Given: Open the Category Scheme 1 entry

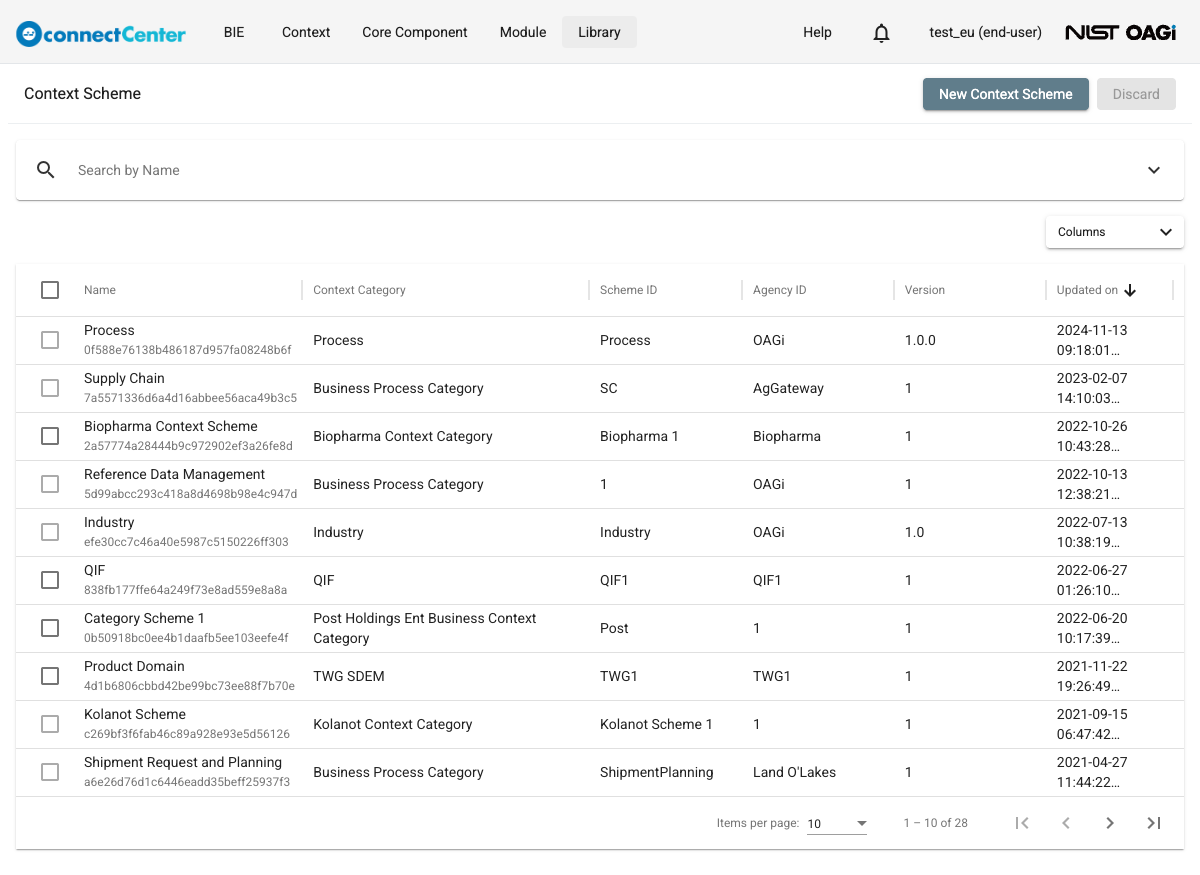Looking at the screenshot, I should click(144, 618).
